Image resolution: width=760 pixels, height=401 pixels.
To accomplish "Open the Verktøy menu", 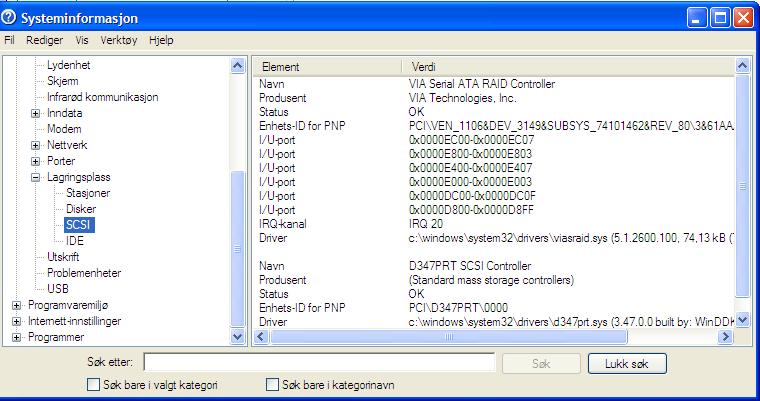I will (119, 40).
